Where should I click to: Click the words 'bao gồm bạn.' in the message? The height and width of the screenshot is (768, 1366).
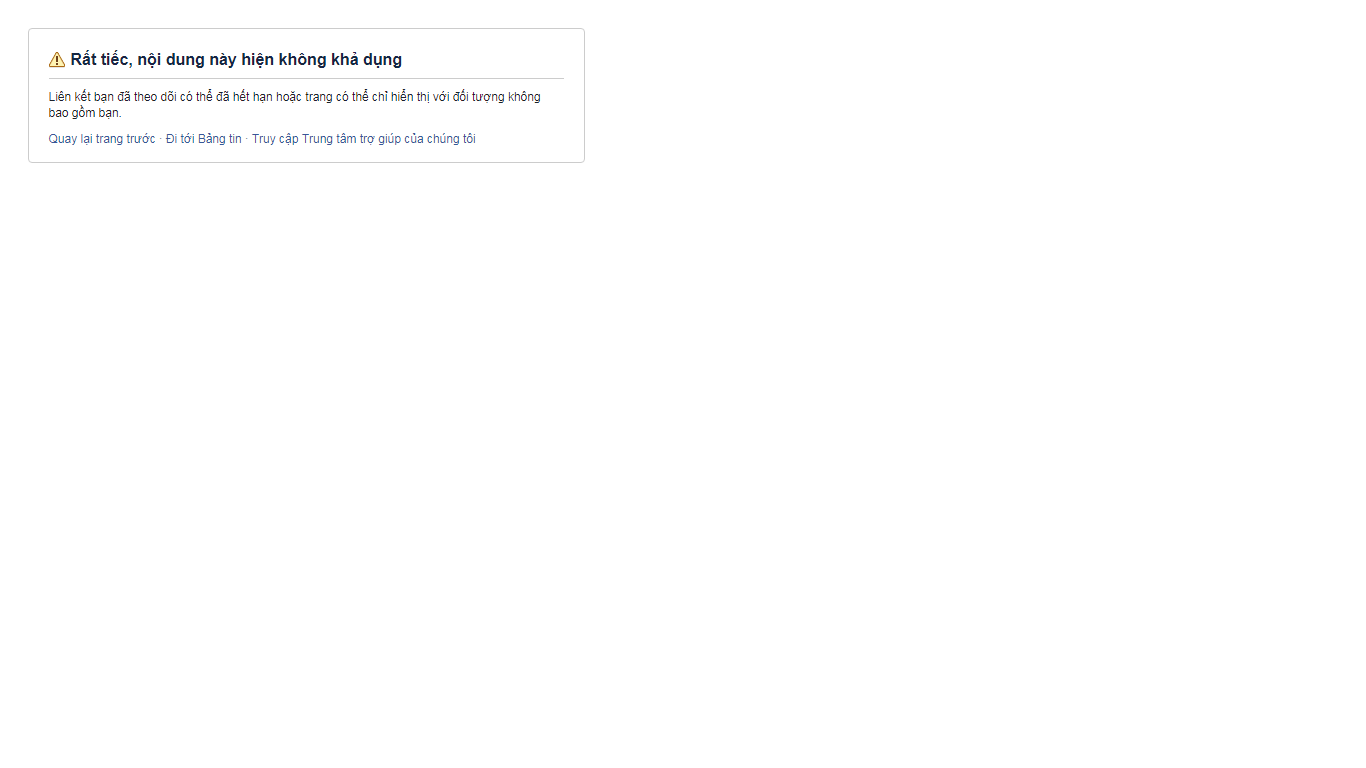85,113
